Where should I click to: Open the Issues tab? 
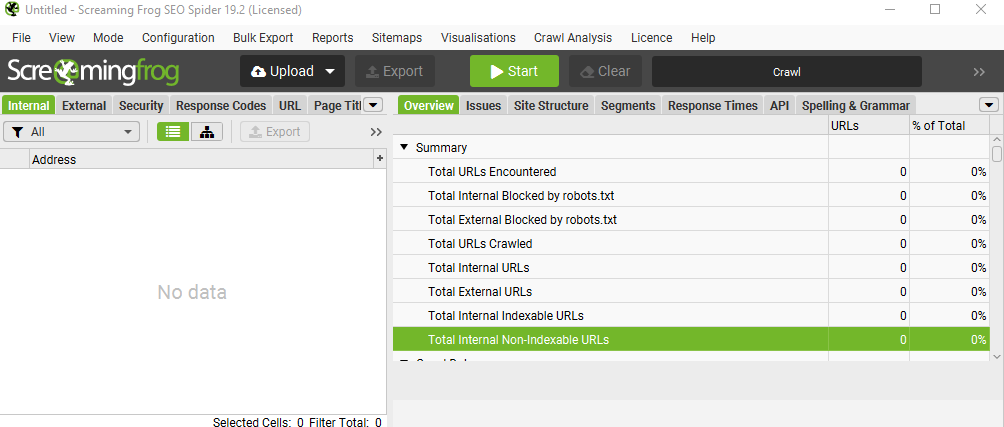point(483,105)
